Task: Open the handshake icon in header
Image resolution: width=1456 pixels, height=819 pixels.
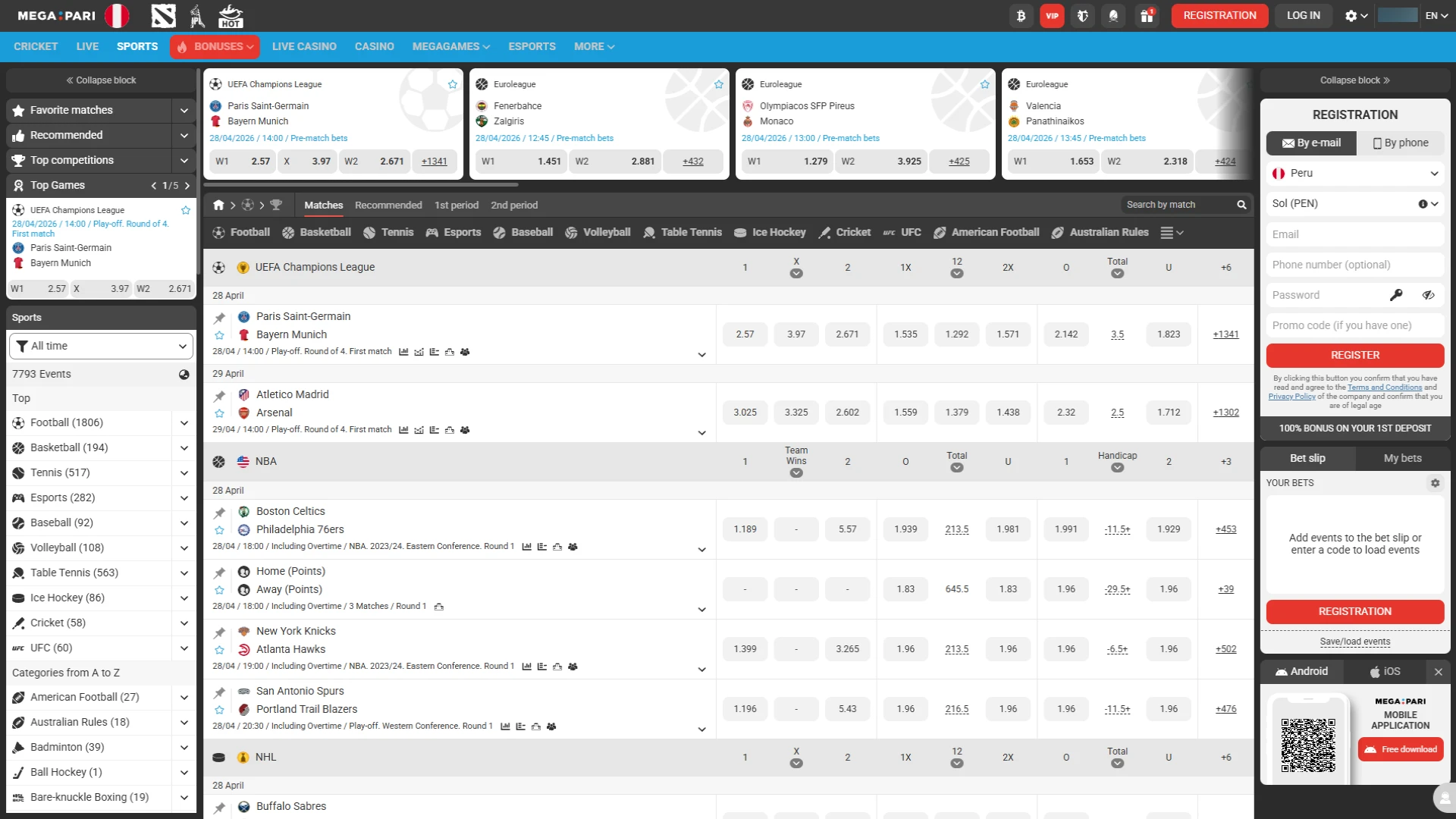Action: (x=1082, y=16)
